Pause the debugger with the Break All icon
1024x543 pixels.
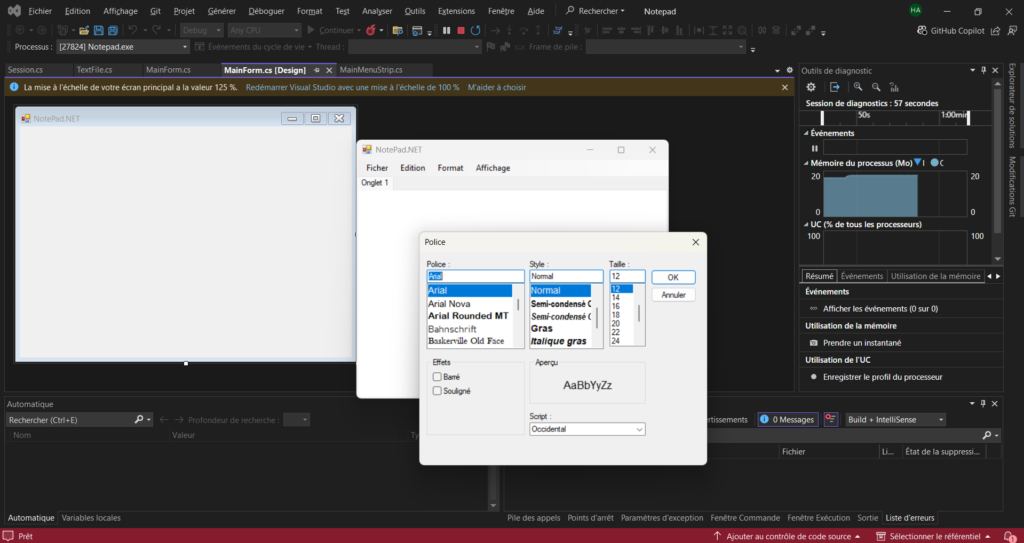(x=445, y=30)
